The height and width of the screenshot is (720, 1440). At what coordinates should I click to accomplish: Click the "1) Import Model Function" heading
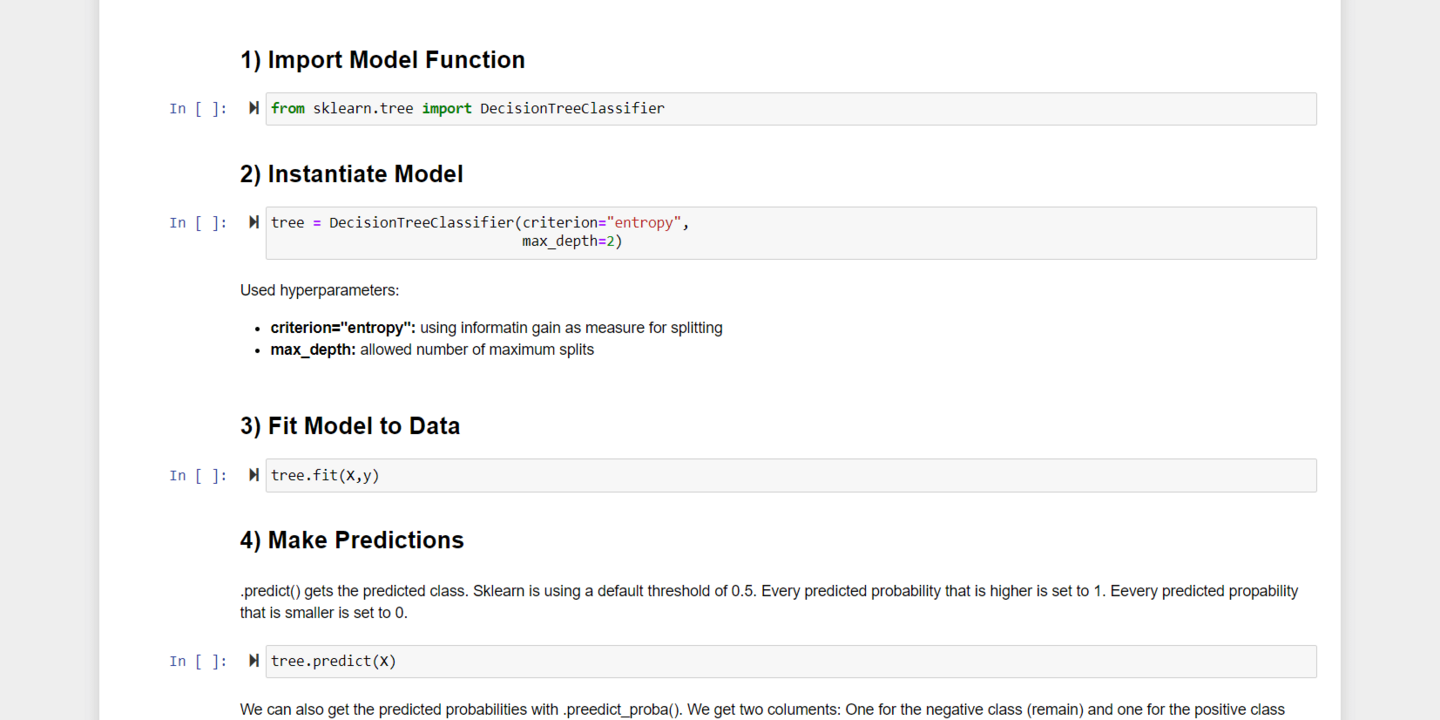(x=382, y=60)
